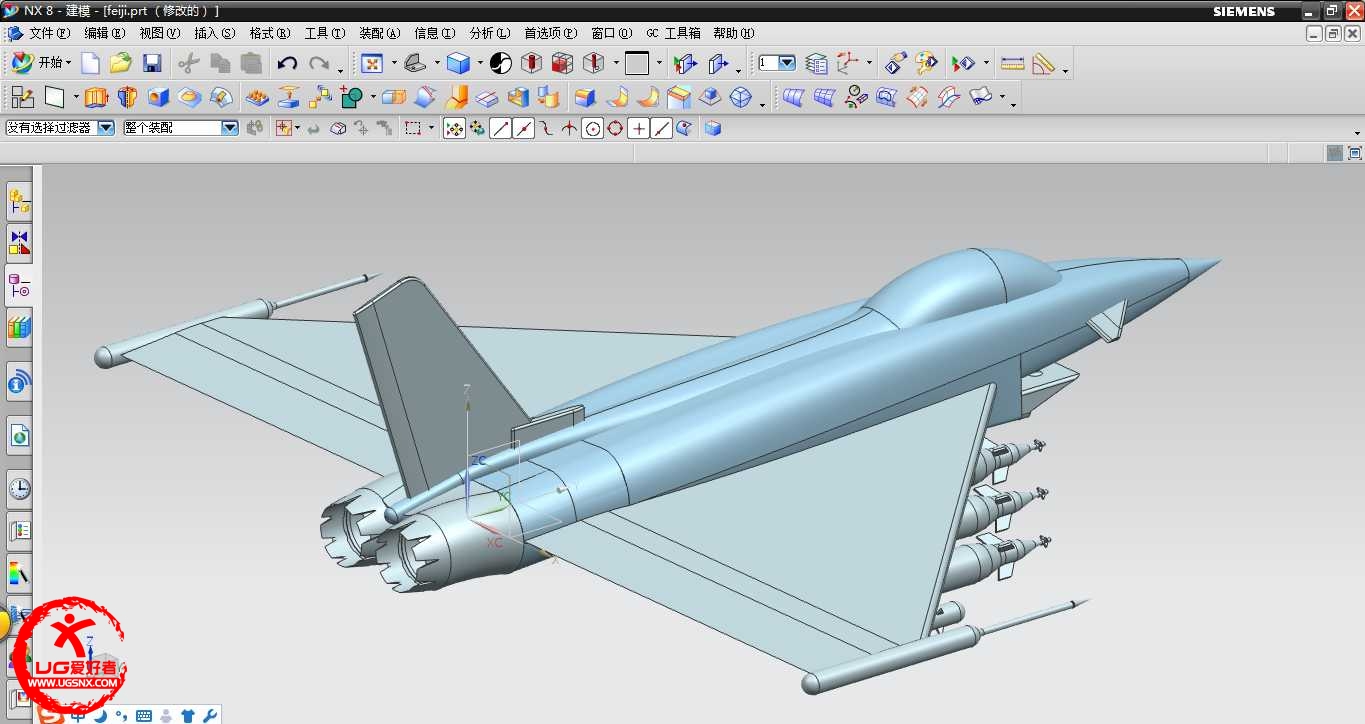Open the Sogou input method wrench settings
The width and height of the screenshot is (1365, 724).
point(209,715)
